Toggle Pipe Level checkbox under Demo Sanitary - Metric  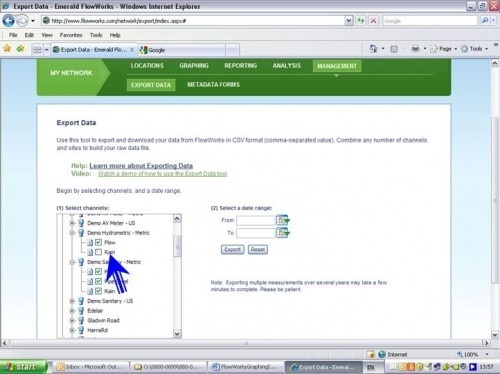point(98,281)
